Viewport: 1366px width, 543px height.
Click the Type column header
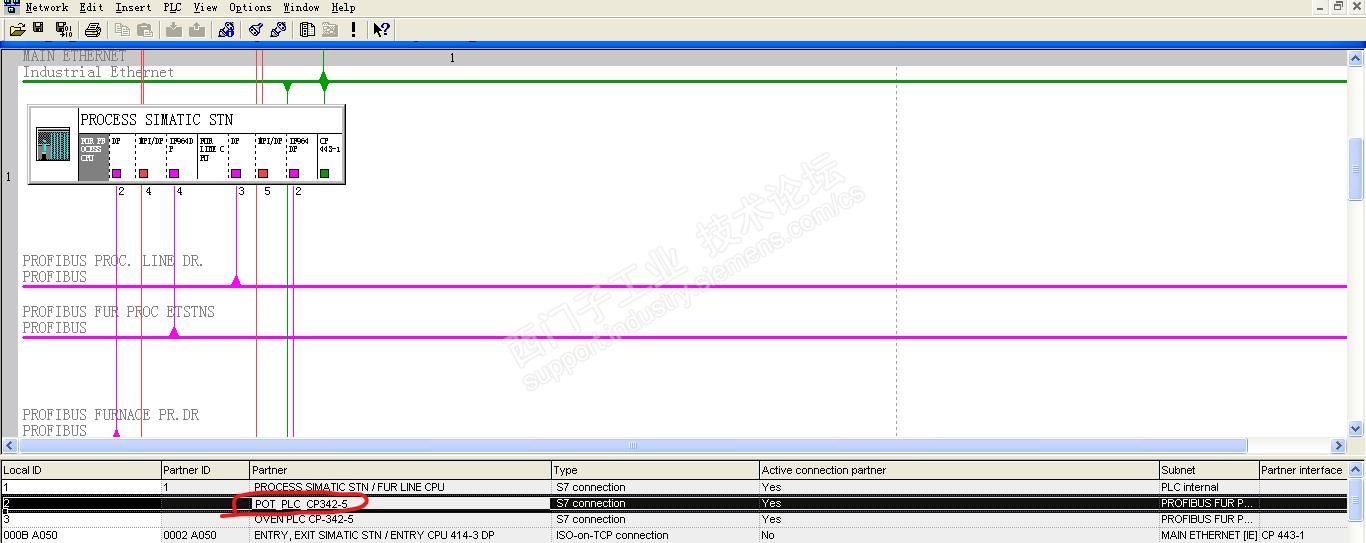[x=655, y=470]
